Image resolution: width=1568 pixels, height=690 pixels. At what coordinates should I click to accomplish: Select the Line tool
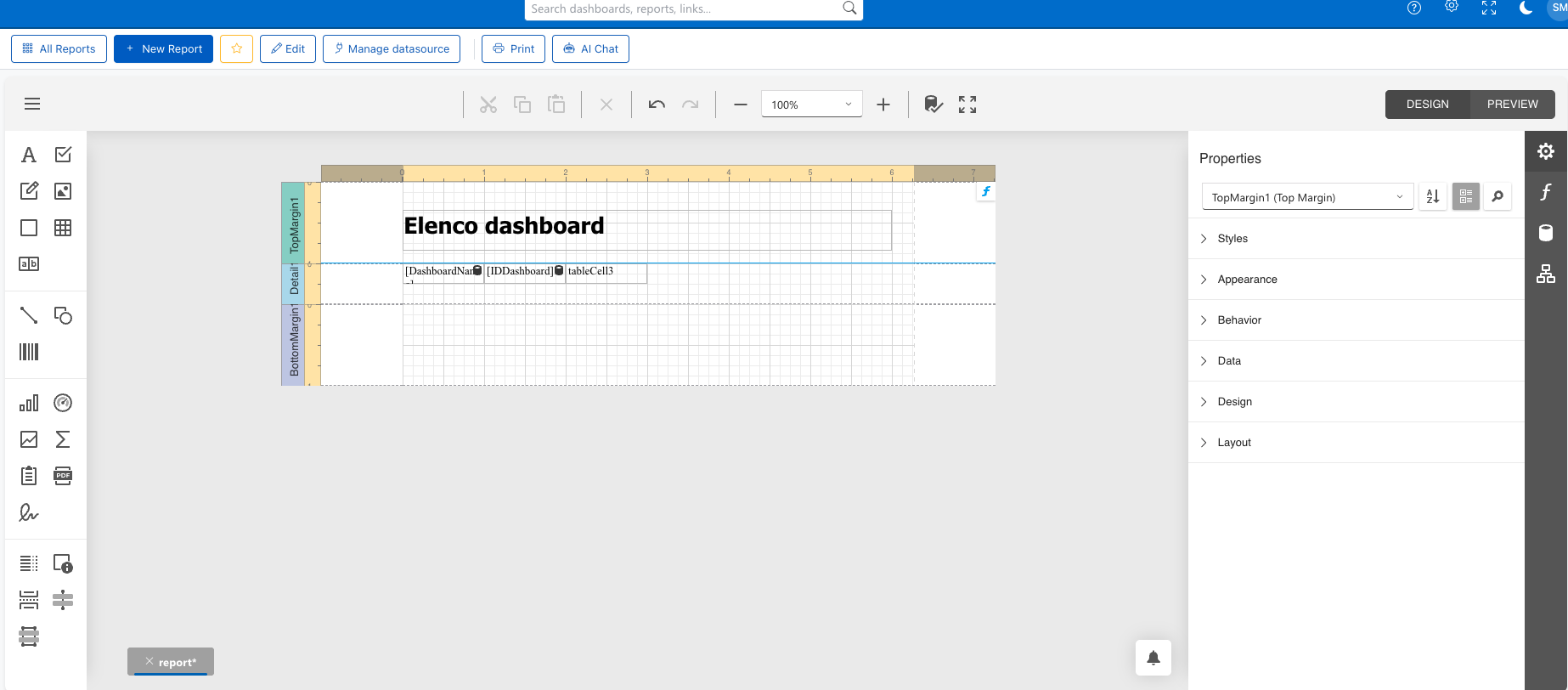29,315
